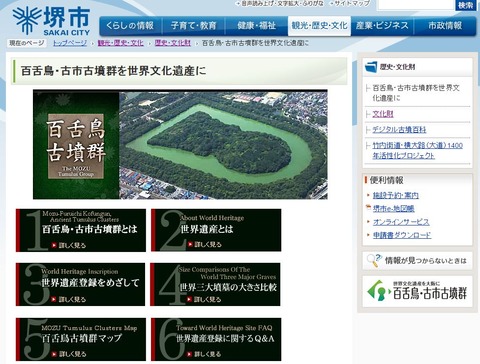
Task: Click 詳しく見る arrow icon under 世界遺産とは
Action: pos(190,245)
